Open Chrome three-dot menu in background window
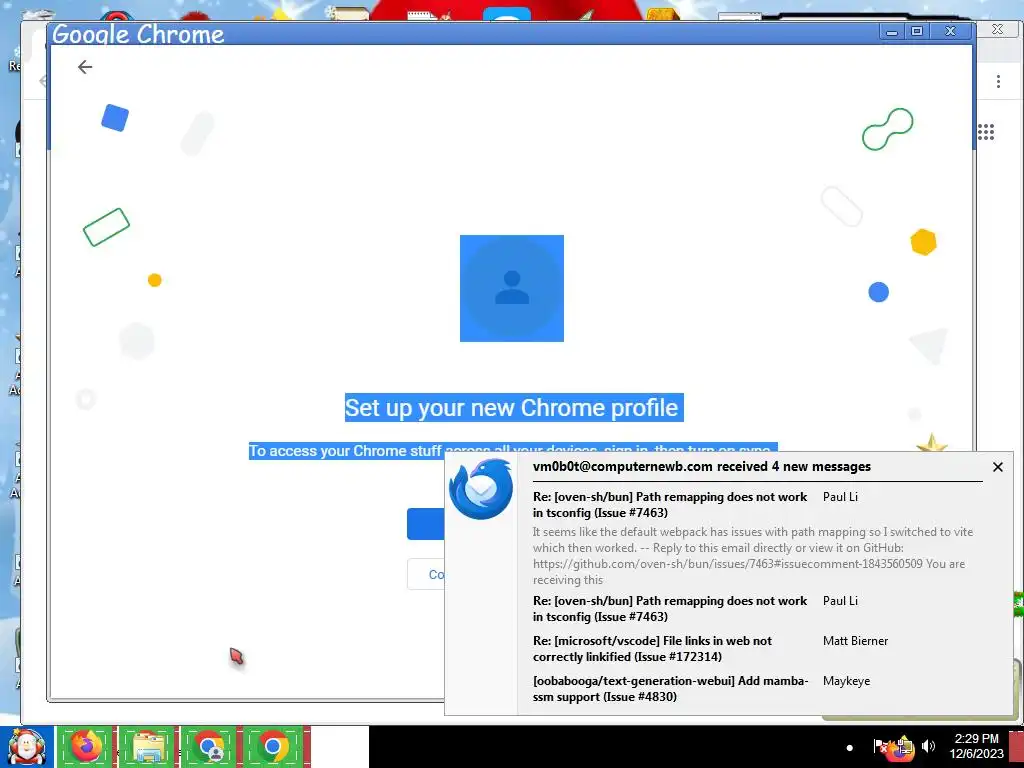Viewport: 1024px width, 768px height. (x=998, y=81)
